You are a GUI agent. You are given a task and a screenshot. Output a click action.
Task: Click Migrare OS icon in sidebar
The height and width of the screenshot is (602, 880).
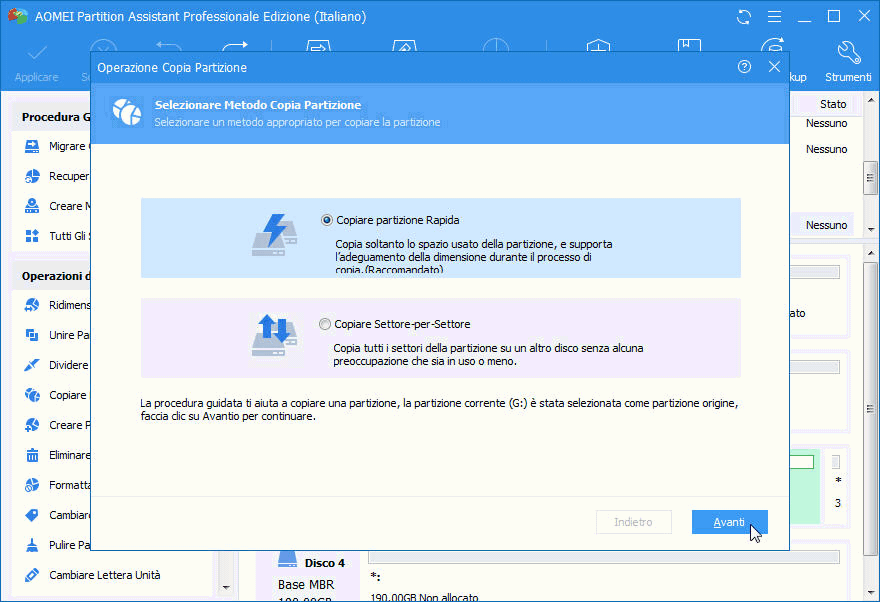point(32,146)
